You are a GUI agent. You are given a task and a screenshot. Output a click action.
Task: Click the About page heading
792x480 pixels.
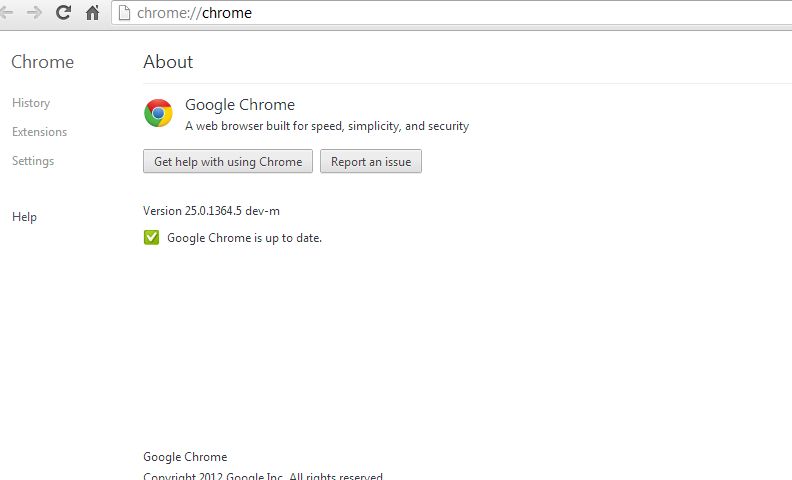pos(168,62)
